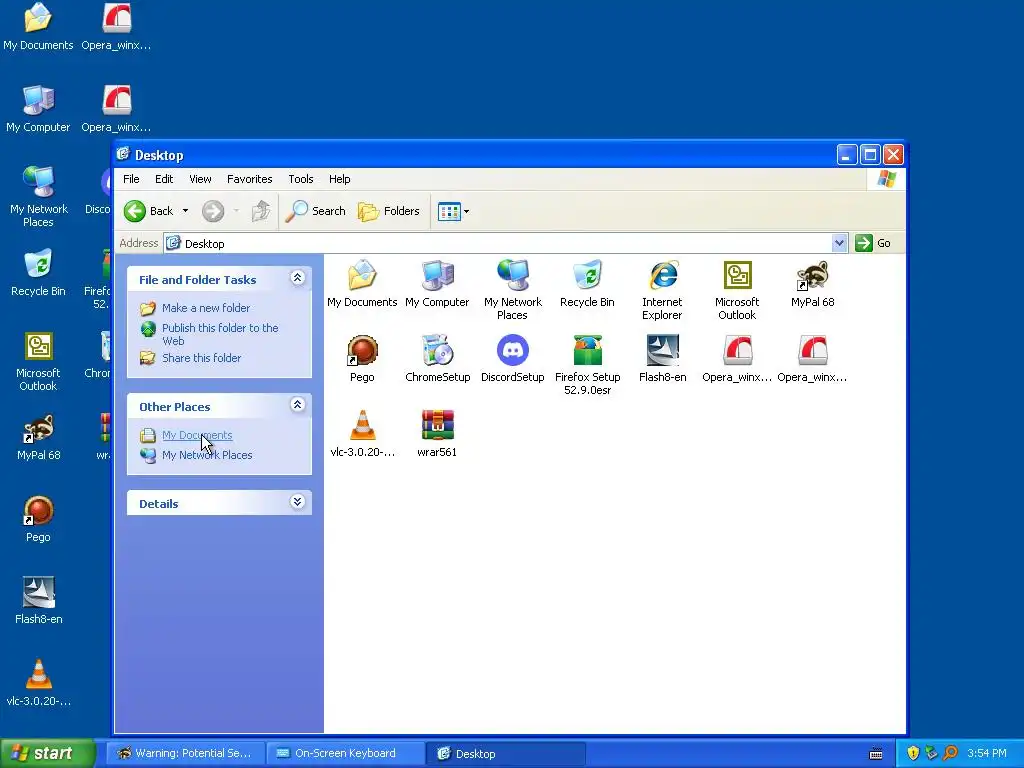Expand the Details panel
The height and width of the screenshot is (768, 1024).
[x=297, y=502]
